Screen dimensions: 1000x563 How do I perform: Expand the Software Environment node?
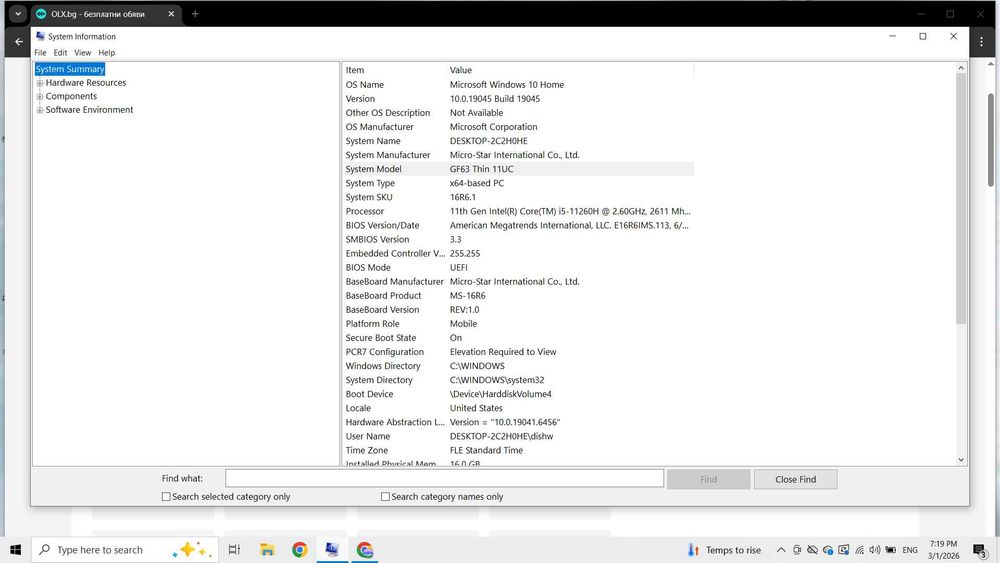(x=40, y=110)
